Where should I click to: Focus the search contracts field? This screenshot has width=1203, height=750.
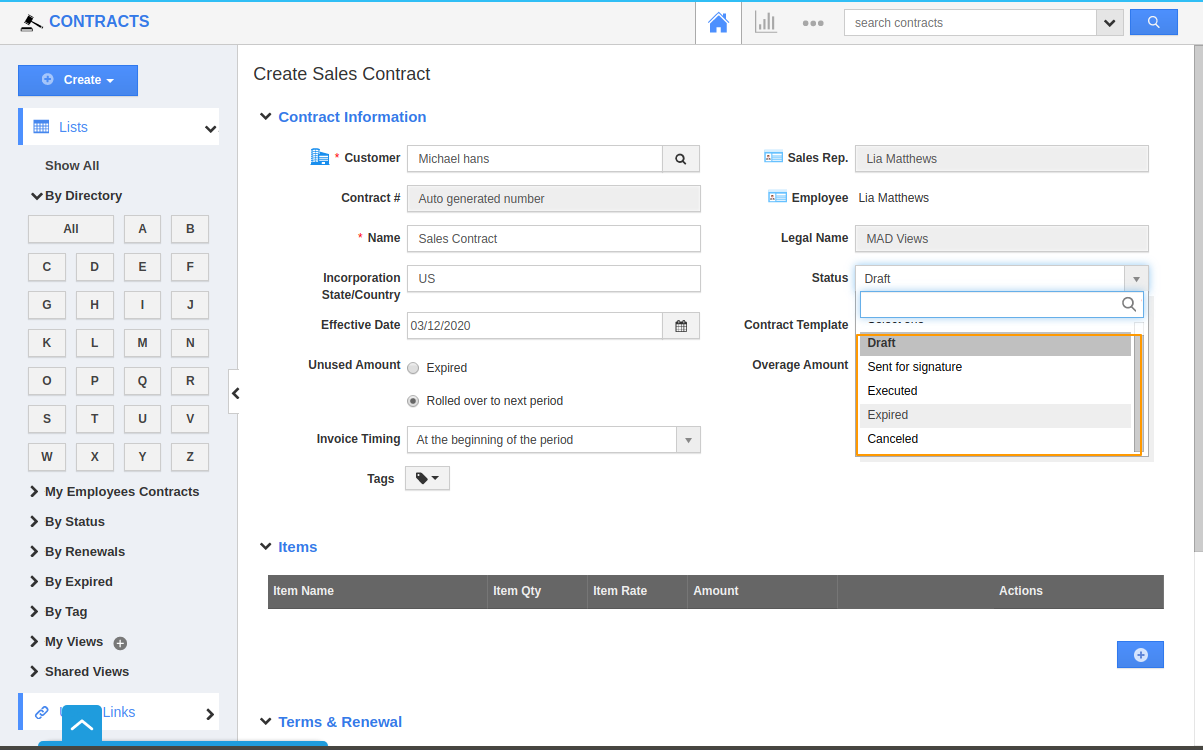point(970,23)
